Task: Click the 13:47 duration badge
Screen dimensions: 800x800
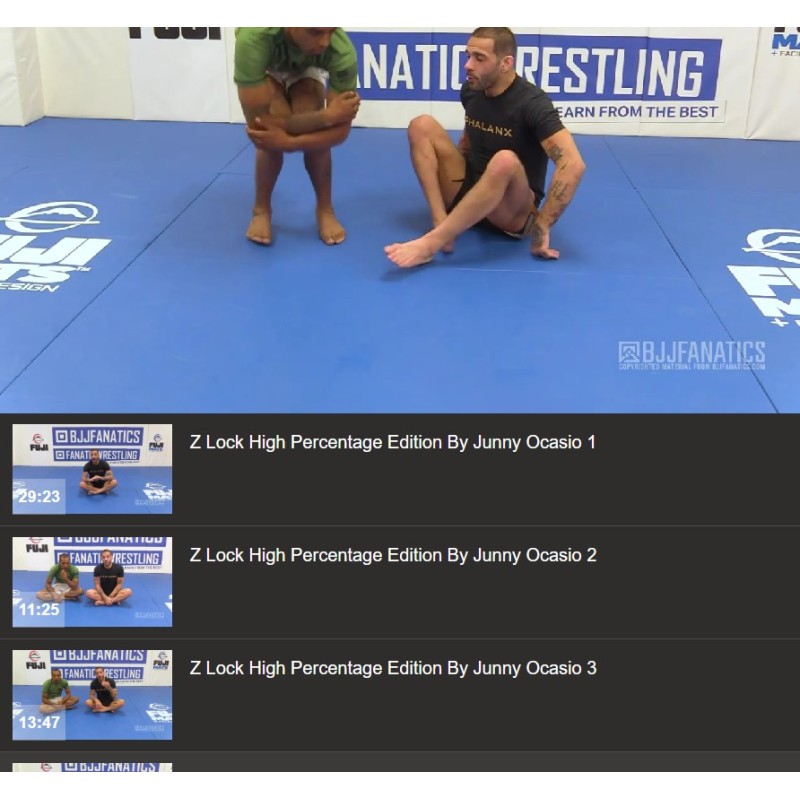Action: tap(39, 722)
